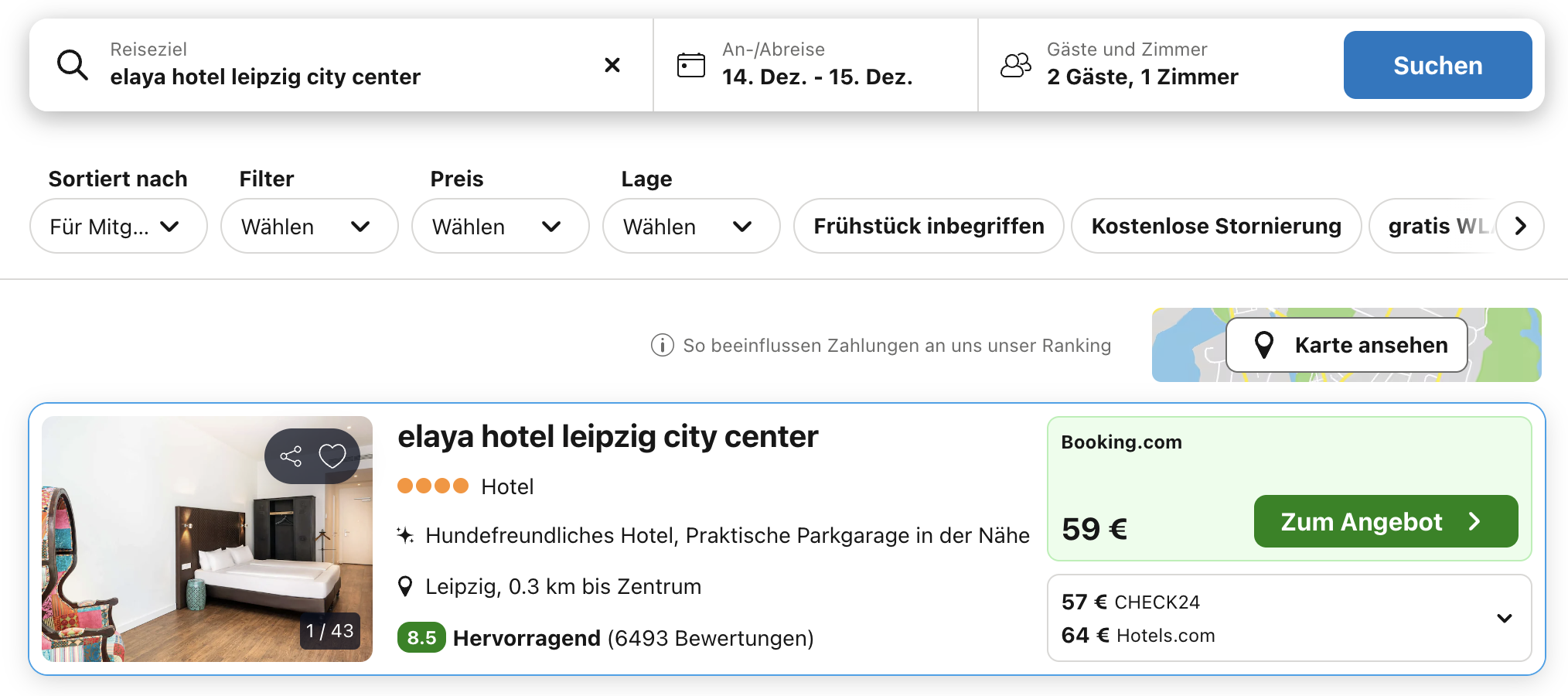Expand more price offers list
The height and width of the screenshot is (696, 1568).
pos(1504,618)
